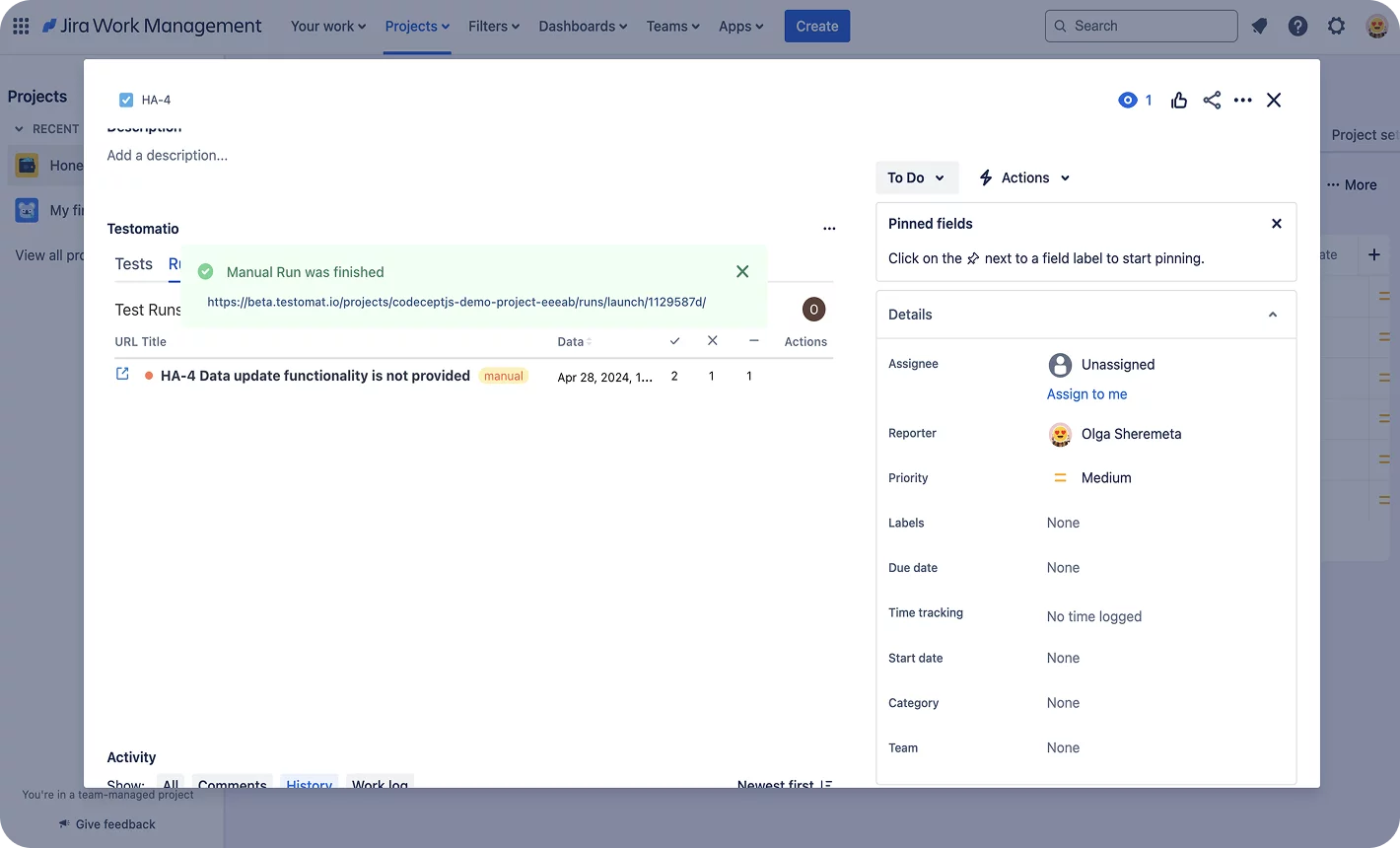Open external link icon for HA-4 run
1400x848 pixels.
(x=122, y=374)
